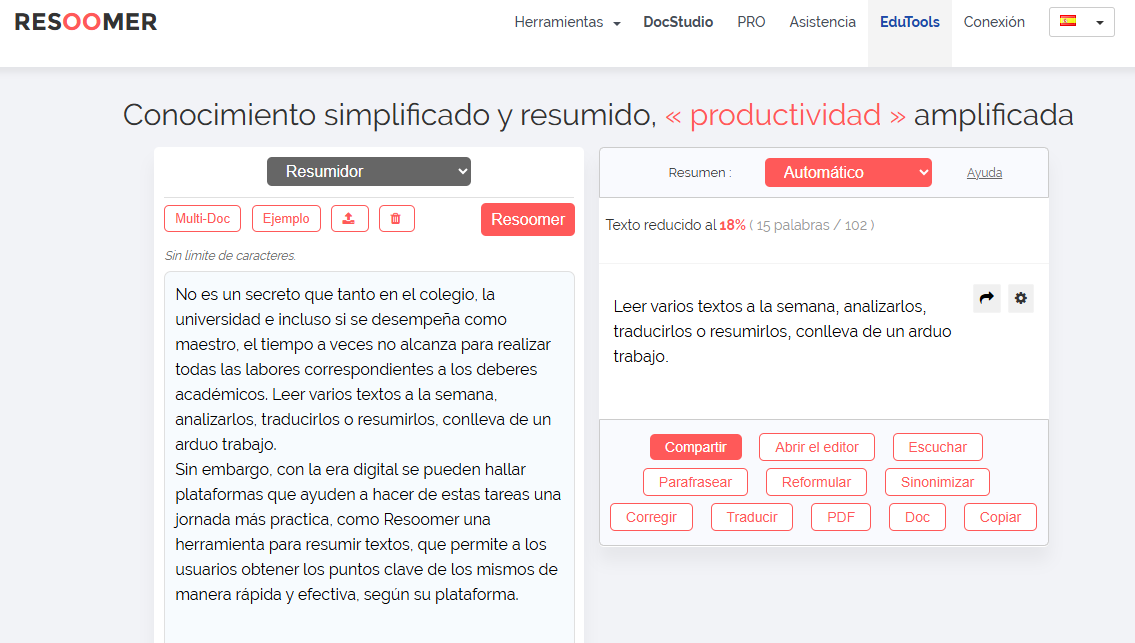Click the Reformular button
The image size is (1135, 643).
tap(817, 482)
